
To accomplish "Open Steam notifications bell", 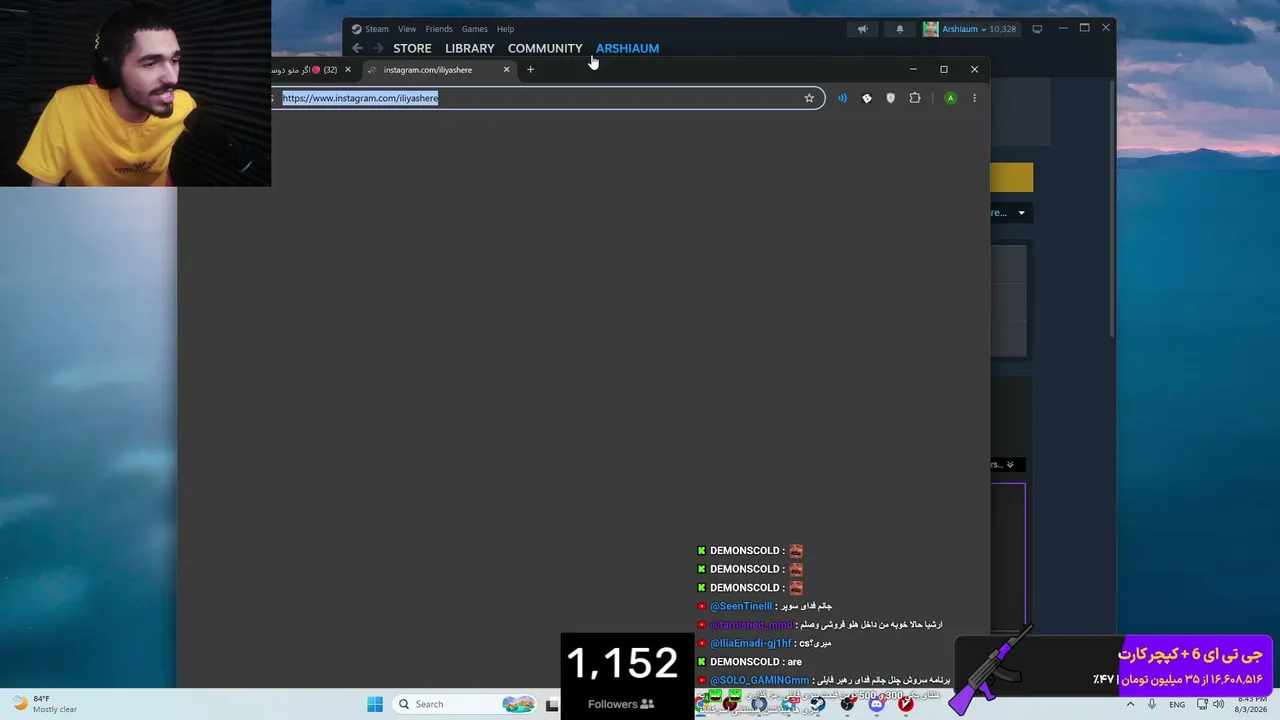I will (899, 29).
